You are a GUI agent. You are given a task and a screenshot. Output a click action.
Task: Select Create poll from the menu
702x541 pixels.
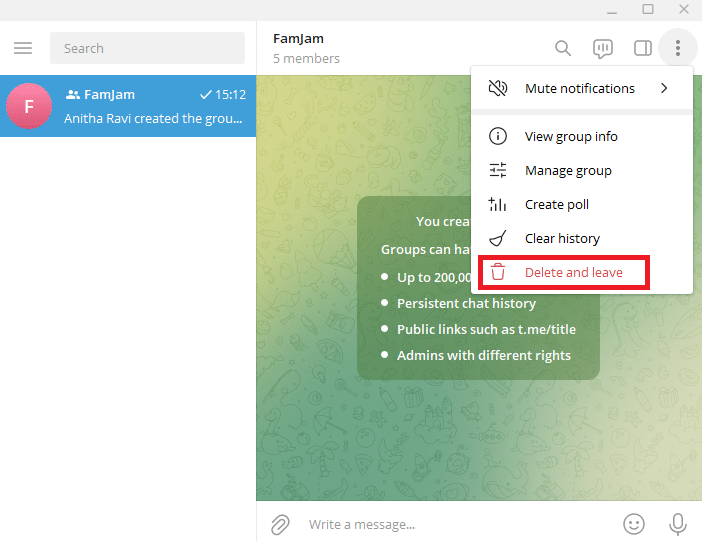coord(582,204)
